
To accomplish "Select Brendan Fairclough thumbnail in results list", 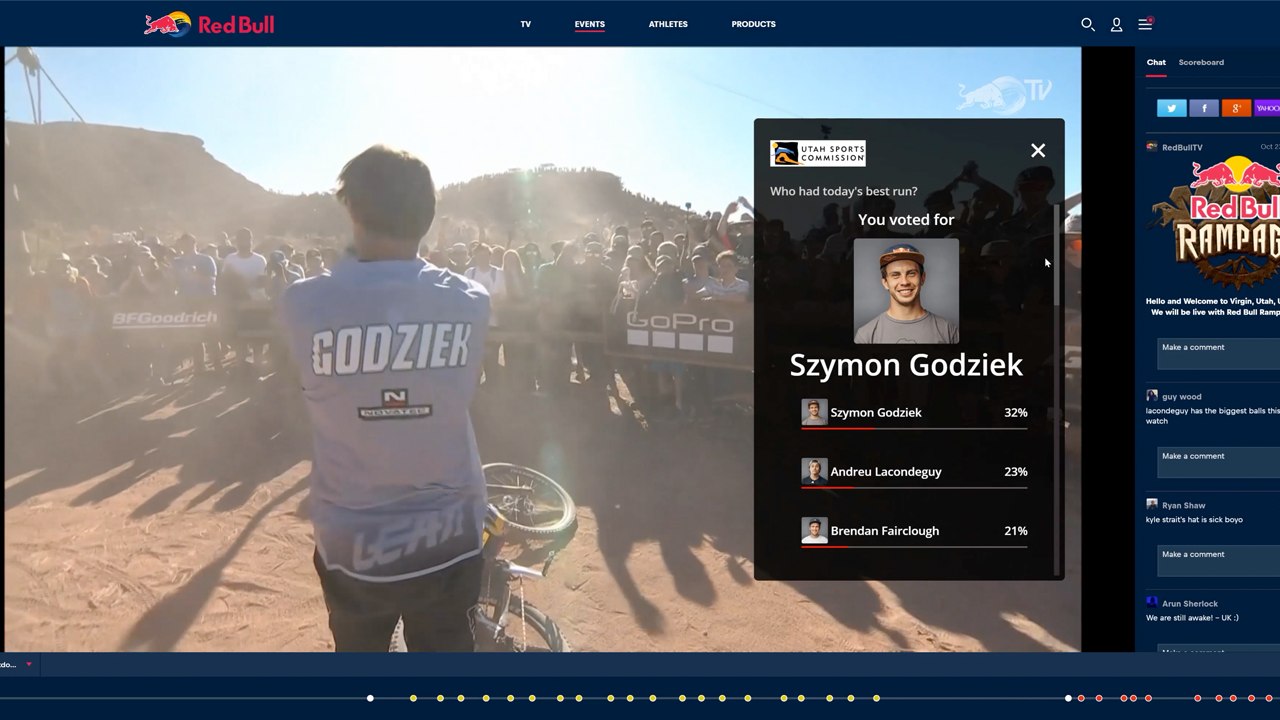I will (814, 530).
